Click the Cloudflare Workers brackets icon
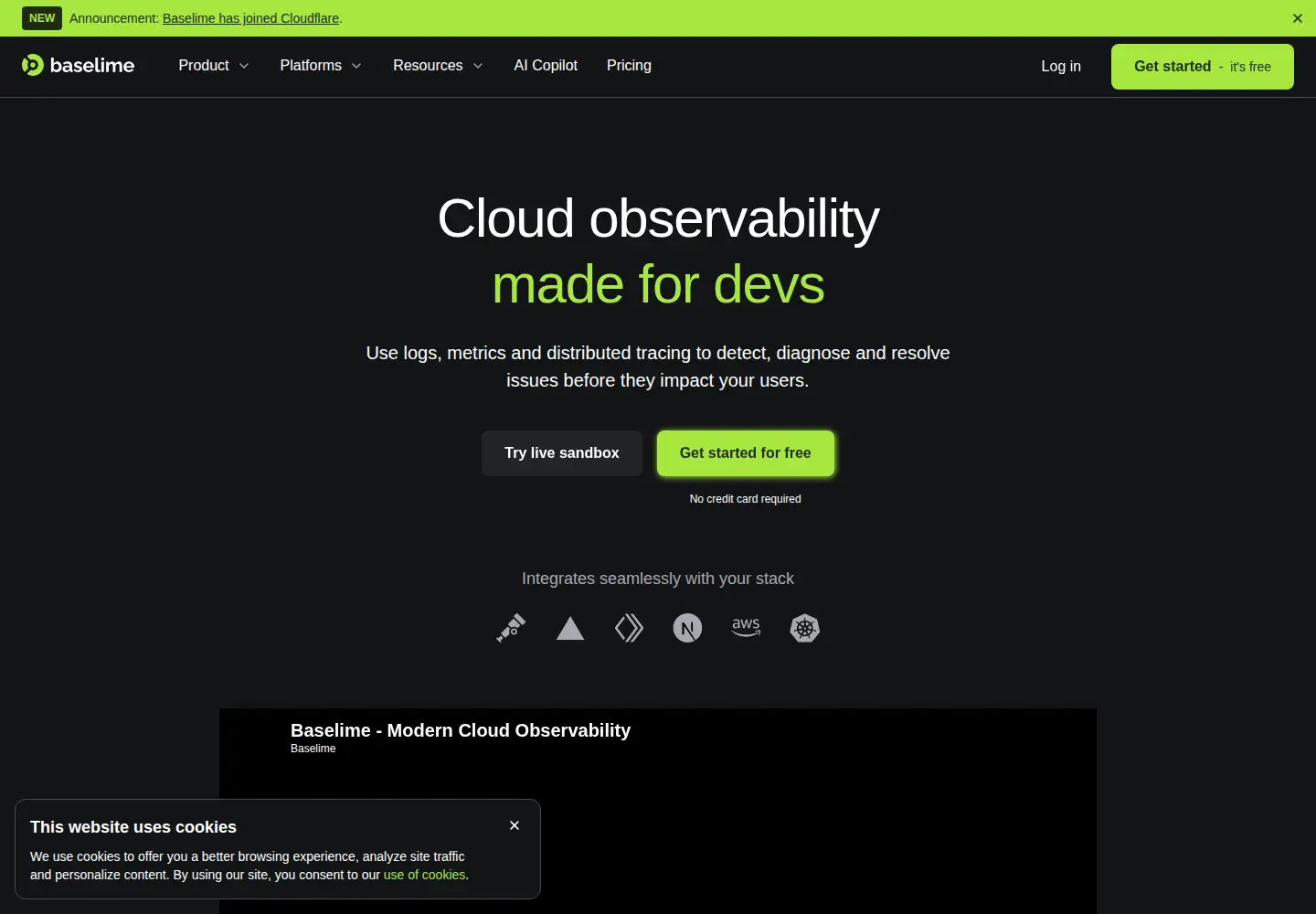Image resolution: width=1316 pixels, height=914 pixels. pyautogui.click(x=629, y=628)
